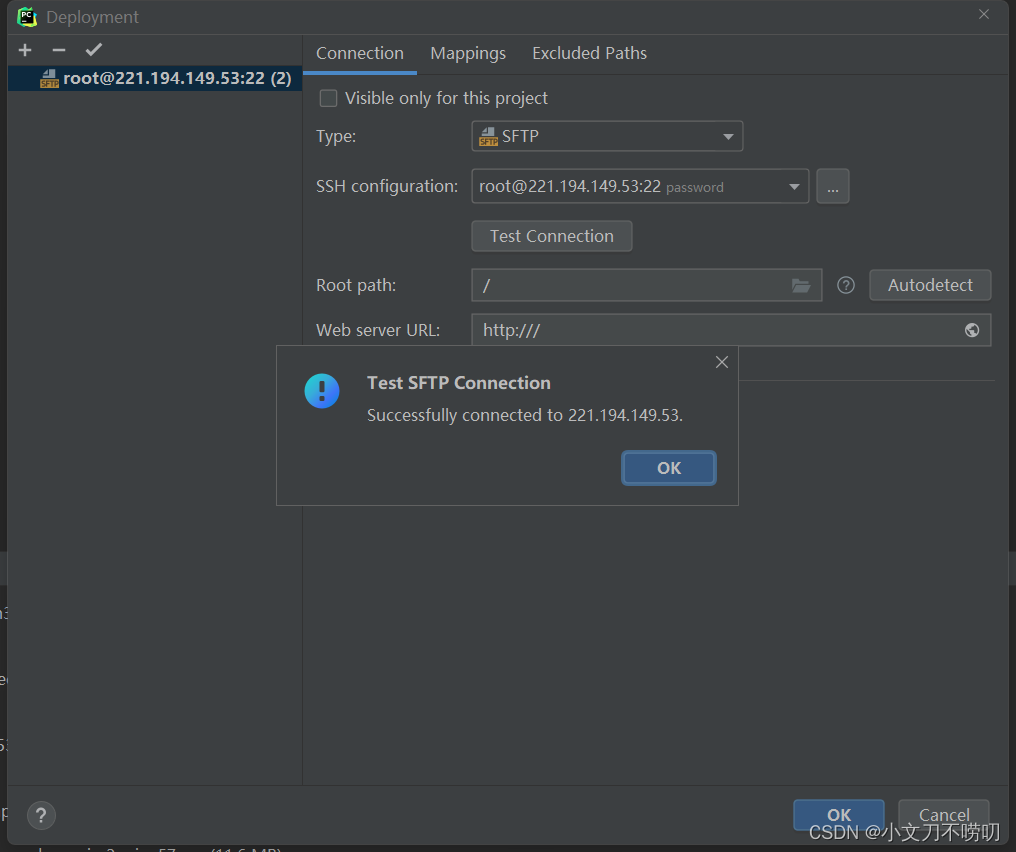Open help with bottom-left question mark
Viewport: 1016px width, 852px height.
41,815
